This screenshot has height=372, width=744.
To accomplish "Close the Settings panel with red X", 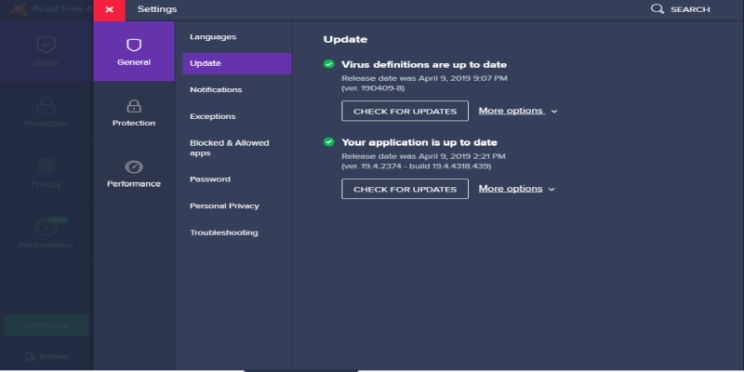I will (x=109, y=10).
